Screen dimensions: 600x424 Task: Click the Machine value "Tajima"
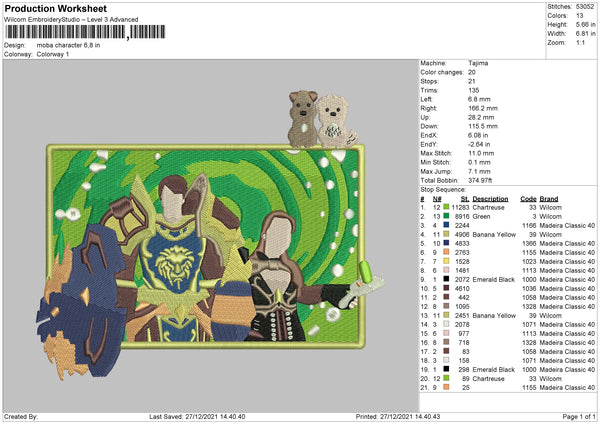tap(478, 63)
